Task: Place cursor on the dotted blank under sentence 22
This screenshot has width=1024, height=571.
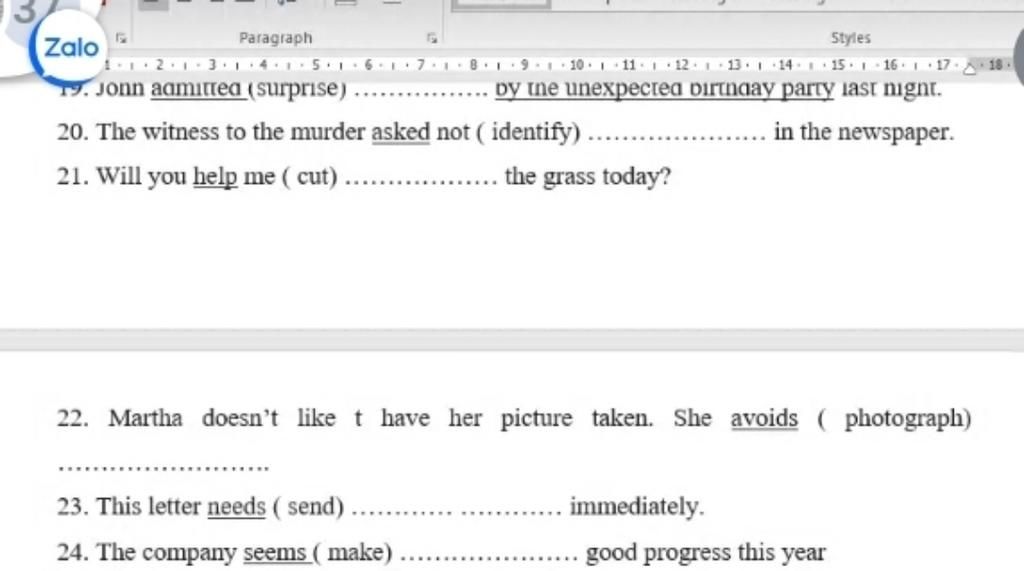Action: tap(163, 466)
